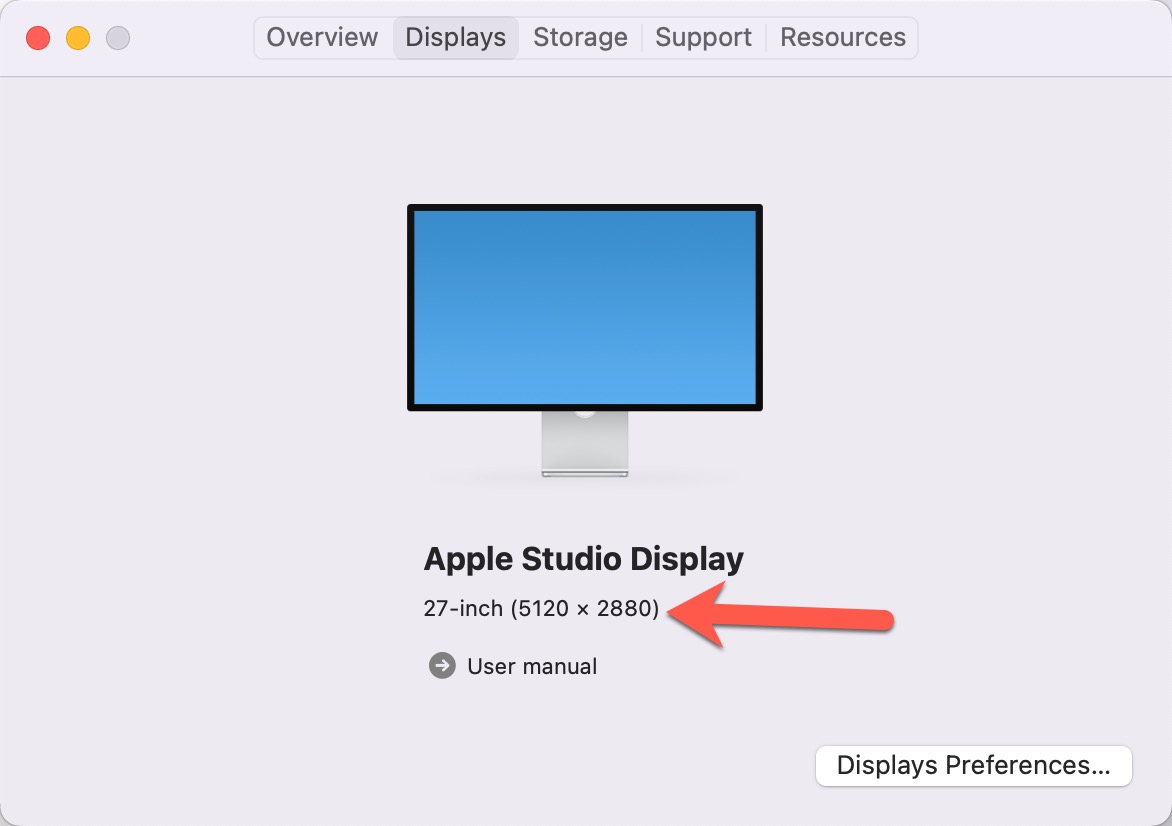Click the silver monitor stand illustration

(585, 441)
